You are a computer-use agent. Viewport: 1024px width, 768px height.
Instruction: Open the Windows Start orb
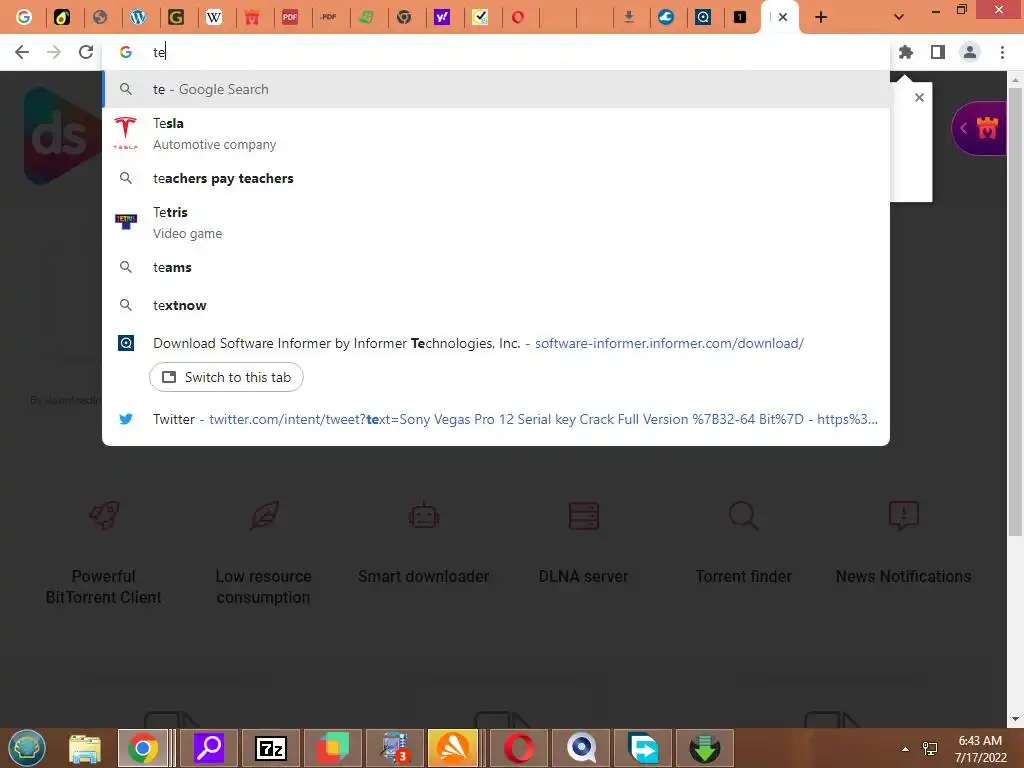point(27,748)
